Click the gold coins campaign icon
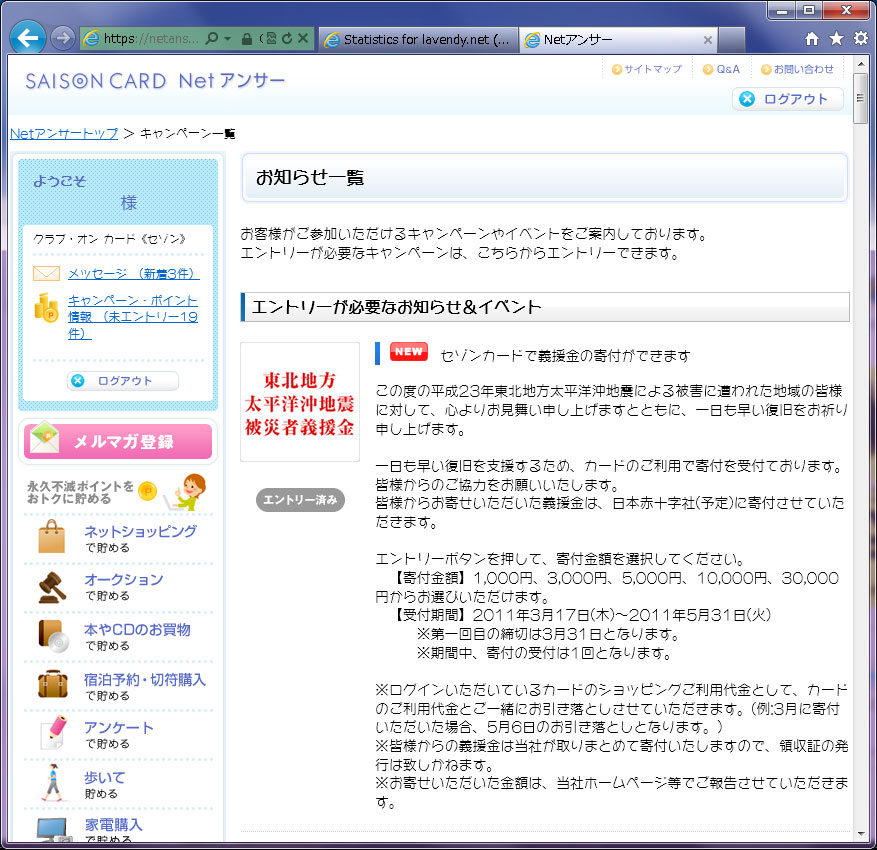 click(x=46, y=308)
